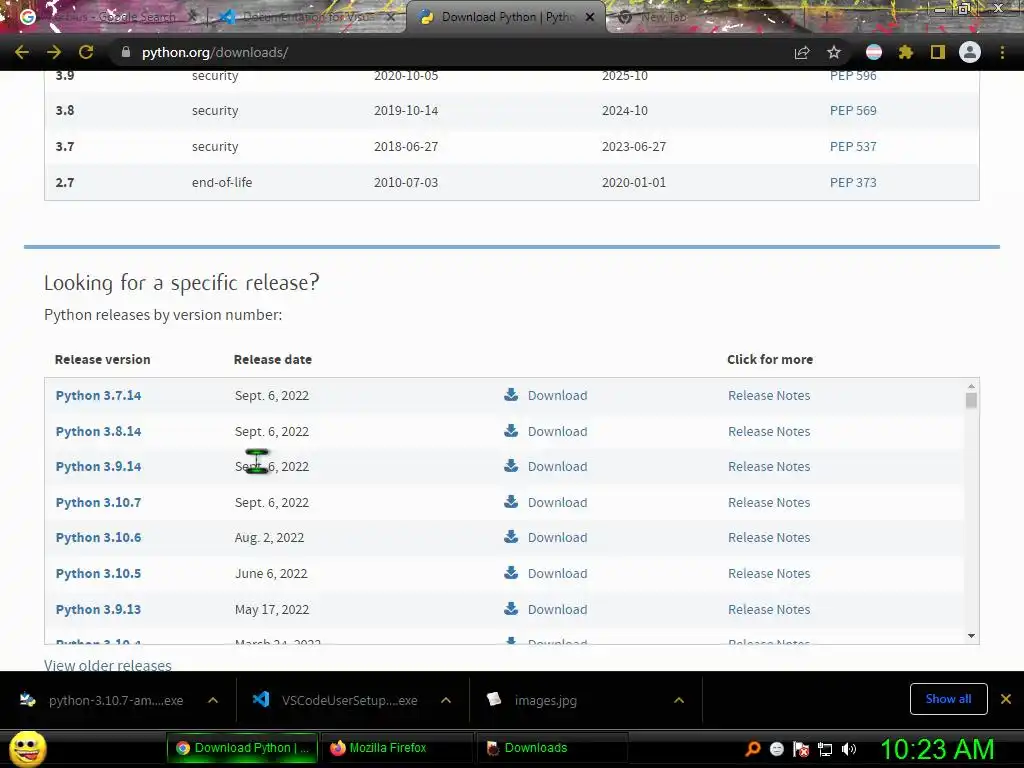Open Chrome three-dot menu
Image resolution: width=1024 pixels, height=768 pixels.
click(1002, 52)
